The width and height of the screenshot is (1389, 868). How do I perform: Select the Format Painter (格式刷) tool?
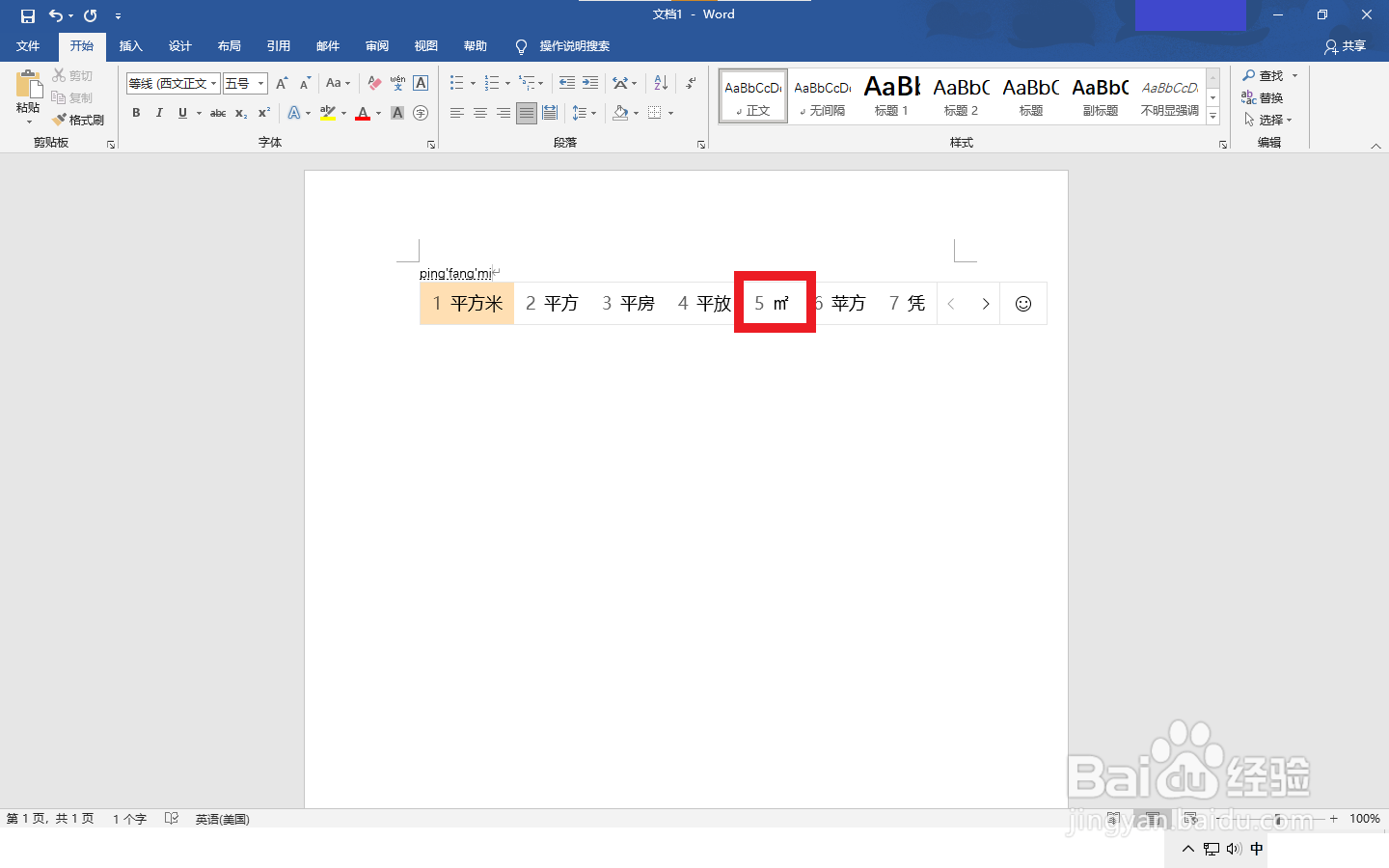(79, 119)
